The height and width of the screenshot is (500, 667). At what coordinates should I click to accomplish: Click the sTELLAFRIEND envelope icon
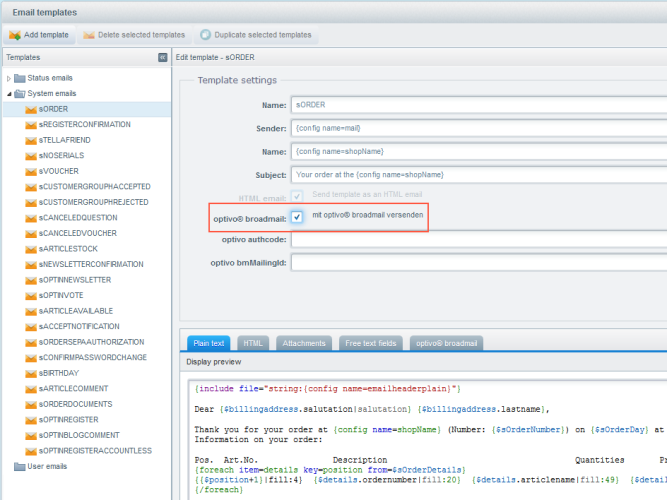click(x=31, y=141)
